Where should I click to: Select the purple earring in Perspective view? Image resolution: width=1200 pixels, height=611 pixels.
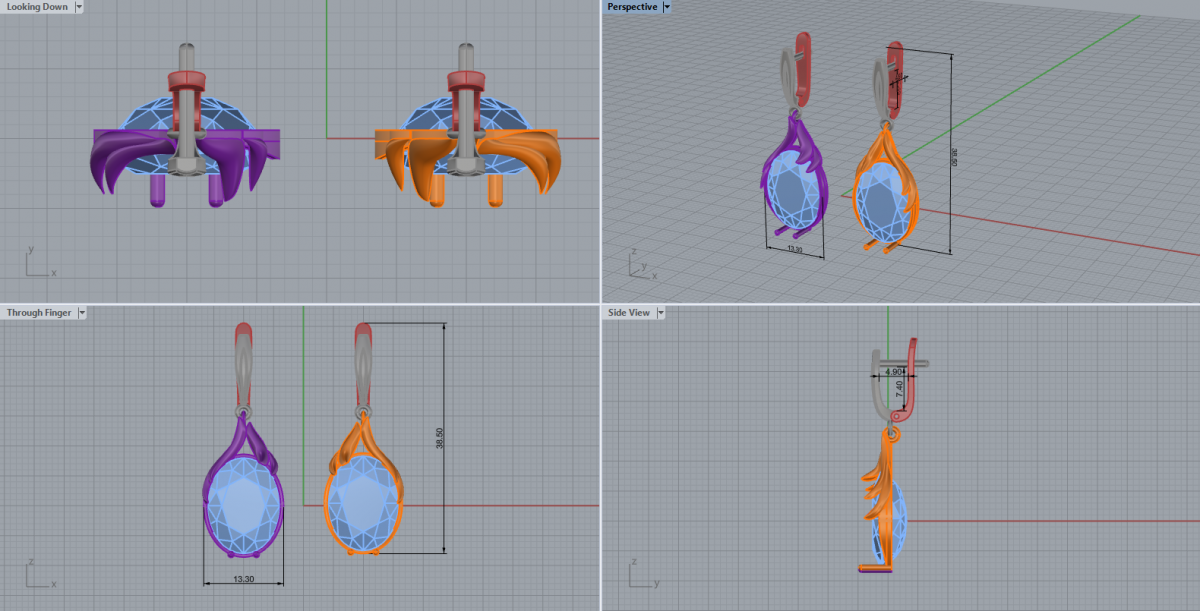tap(796, 175)
